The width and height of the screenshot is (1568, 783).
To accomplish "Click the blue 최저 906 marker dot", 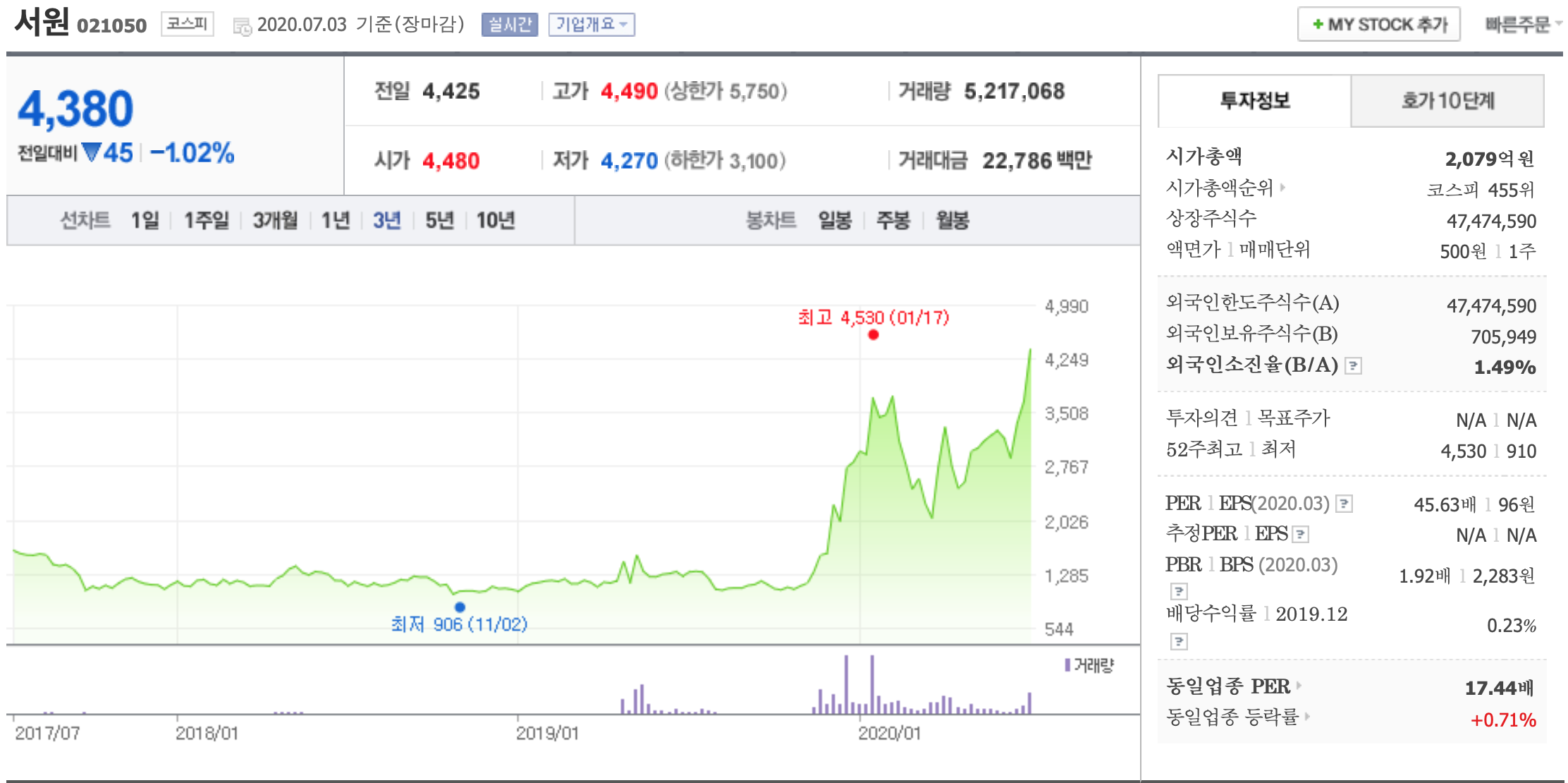I will point(460,607).
